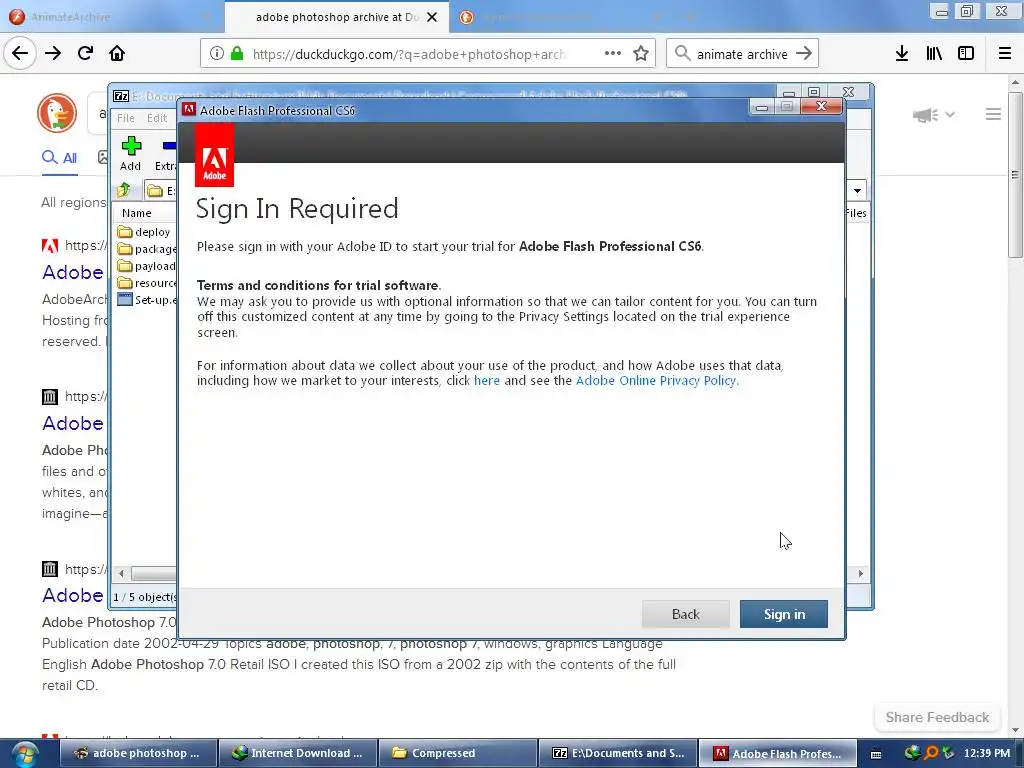This screenshot has width=1024, height=768.
Task: Go forward in Firefox browser
Action: 53,54
